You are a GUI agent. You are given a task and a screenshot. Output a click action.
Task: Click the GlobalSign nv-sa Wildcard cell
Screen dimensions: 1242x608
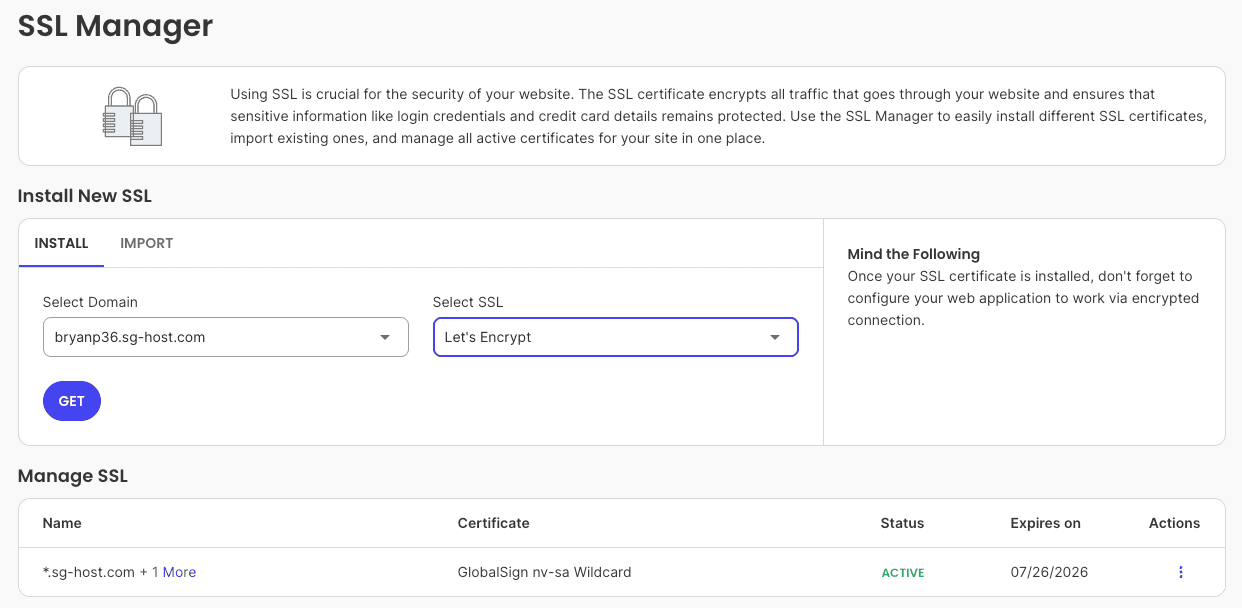coord(544,572)
